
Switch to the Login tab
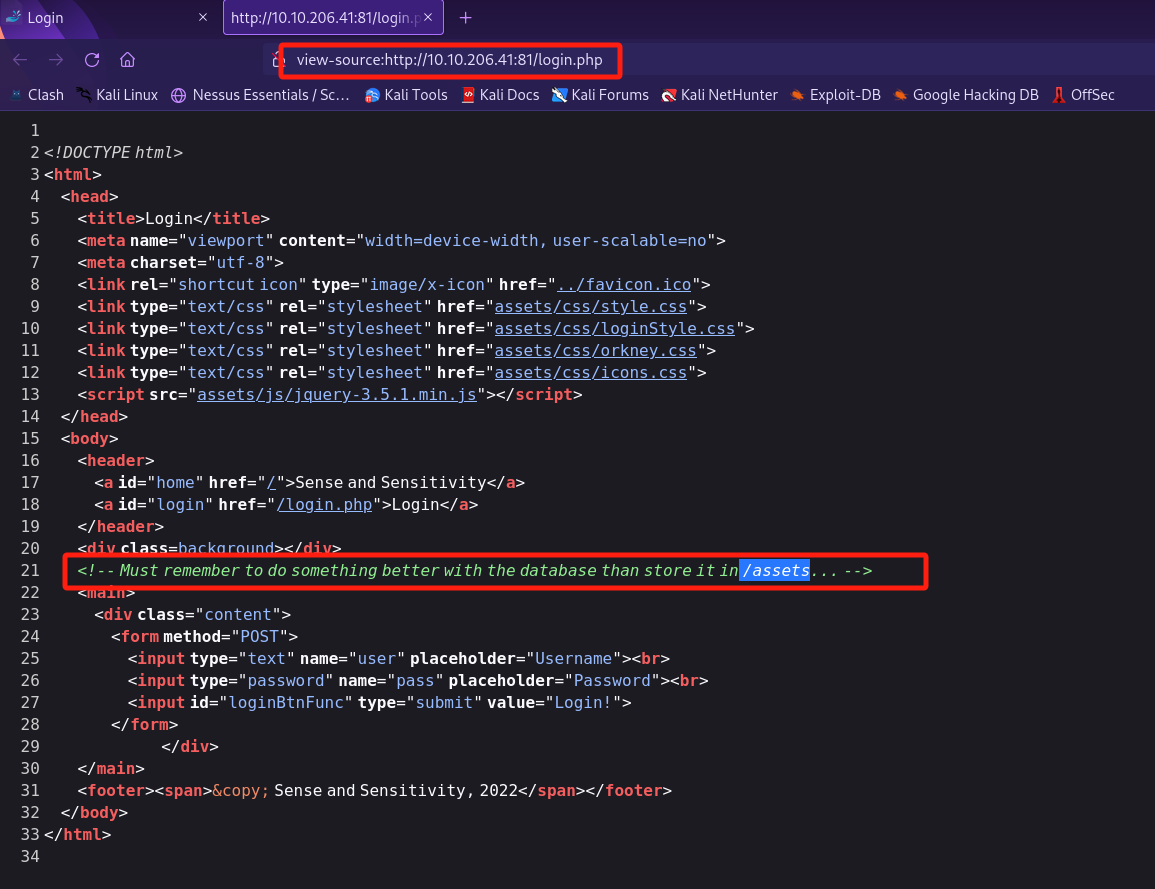click(x=100, y=18)
